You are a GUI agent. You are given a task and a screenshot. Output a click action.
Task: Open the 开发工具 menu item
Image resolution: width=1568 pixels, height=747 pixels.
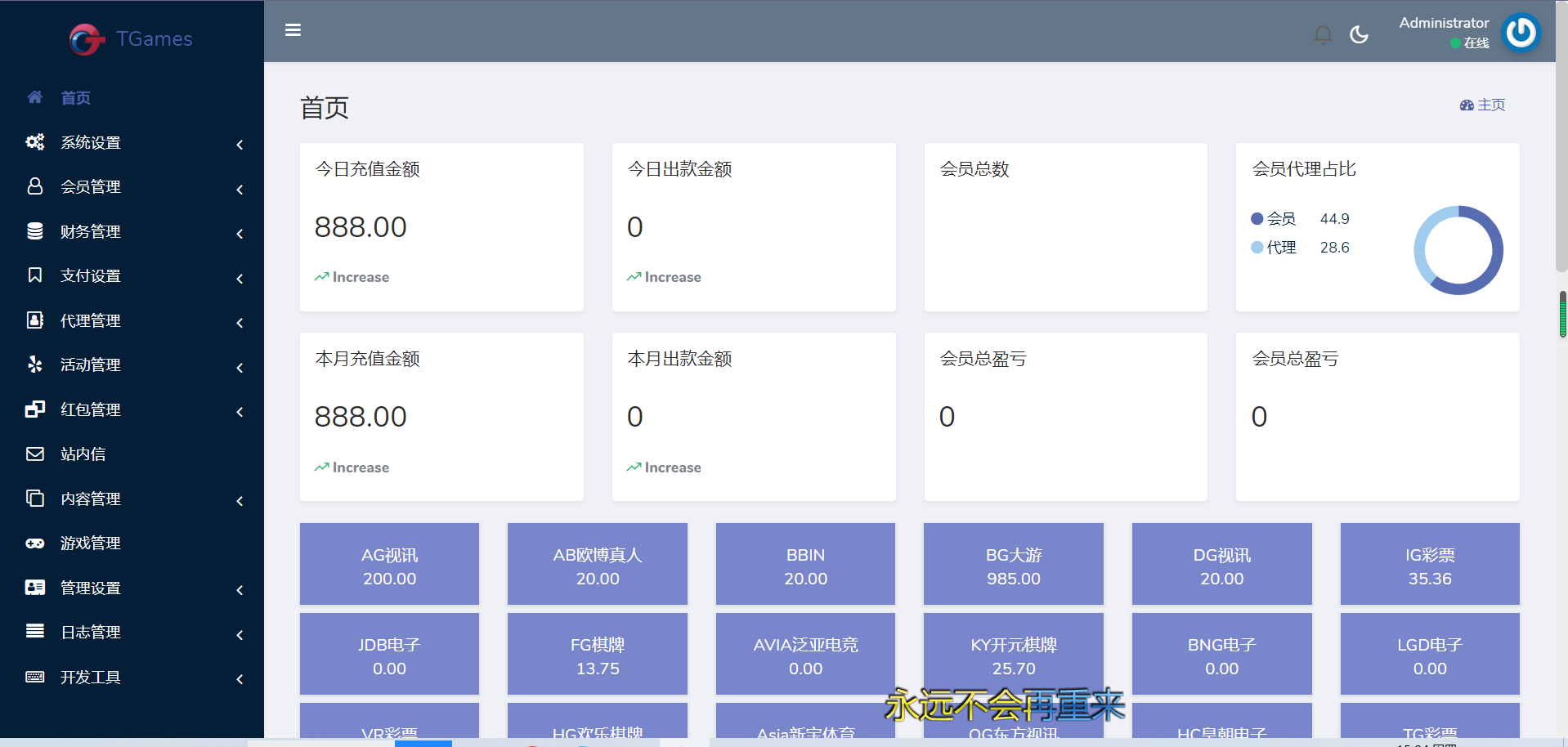[x=90, y=678]
